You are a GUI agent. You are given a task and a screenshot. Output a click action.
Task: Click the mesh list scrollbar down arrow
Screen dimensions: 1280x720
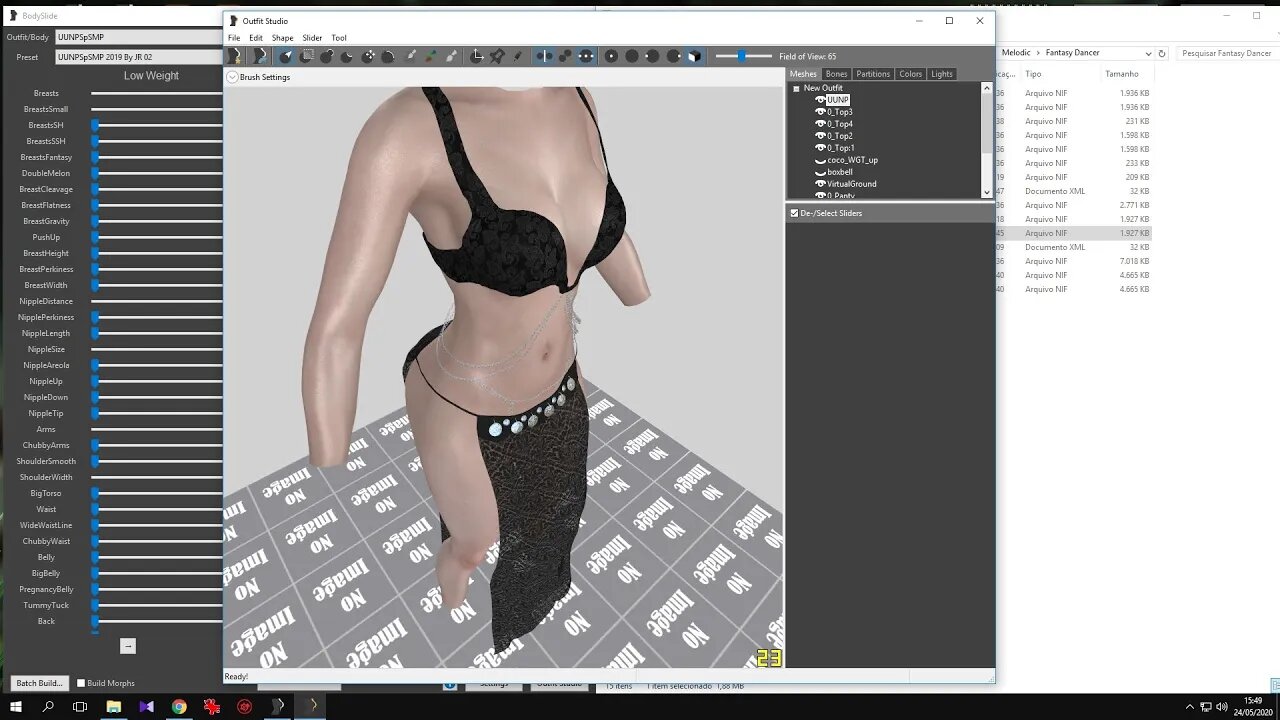987,192
